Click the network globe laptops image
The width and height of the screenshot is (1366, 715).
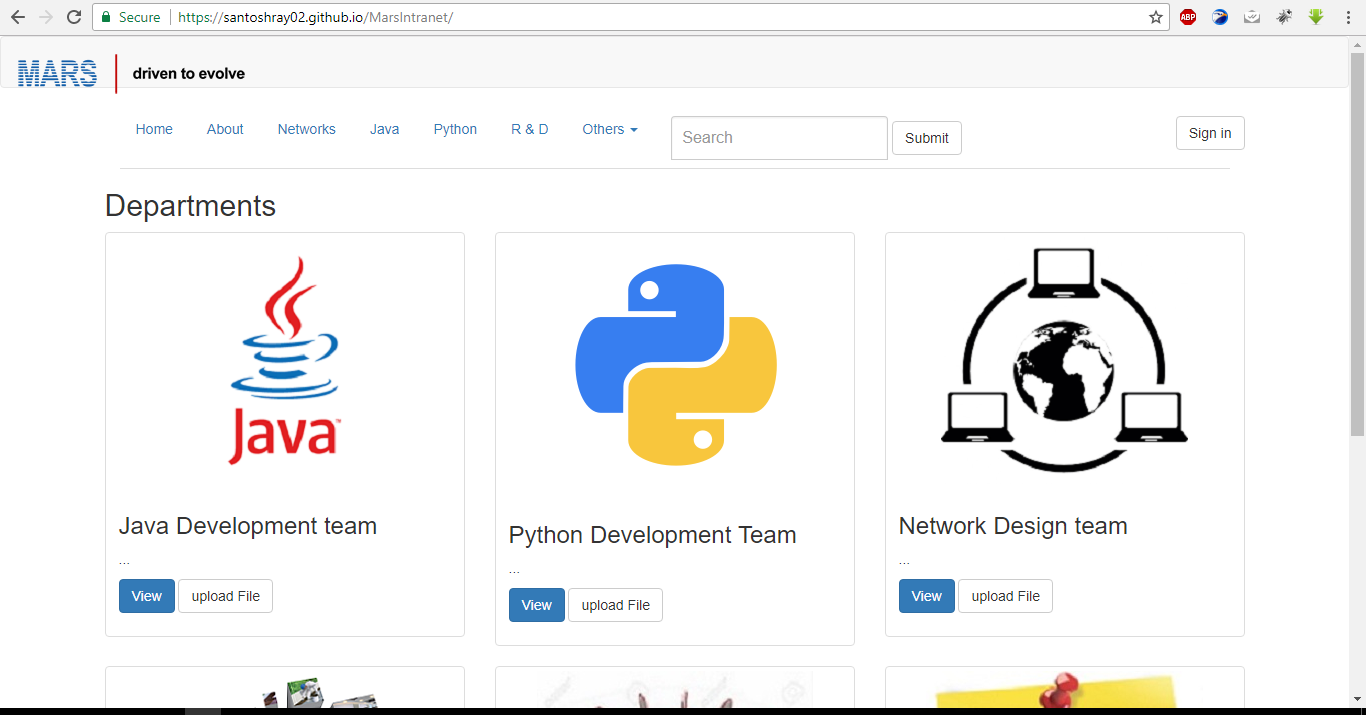[x=1064, y=361]
